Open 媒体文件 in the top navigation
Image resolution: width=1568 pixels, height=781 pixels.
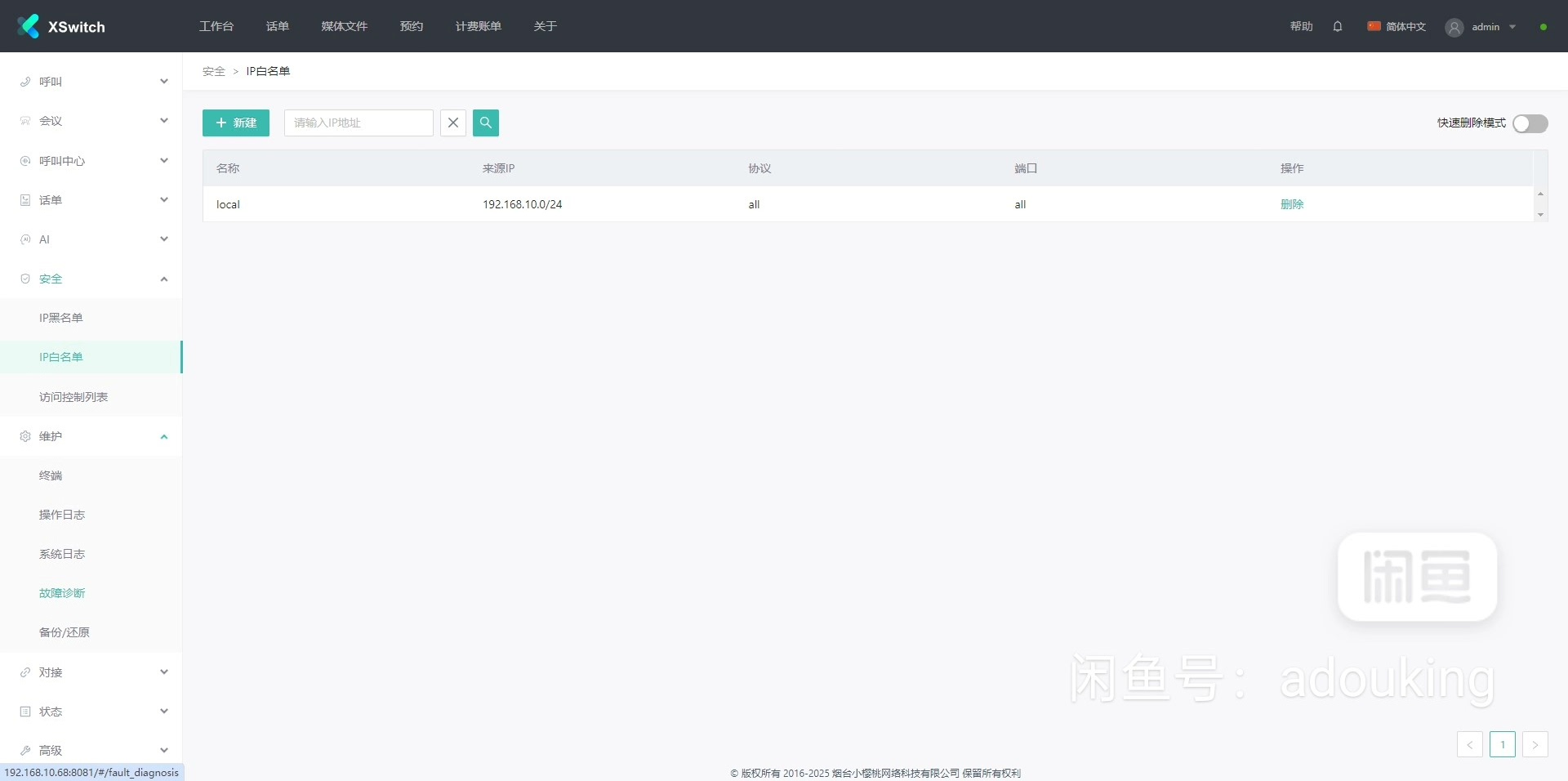tap(345, 26)
